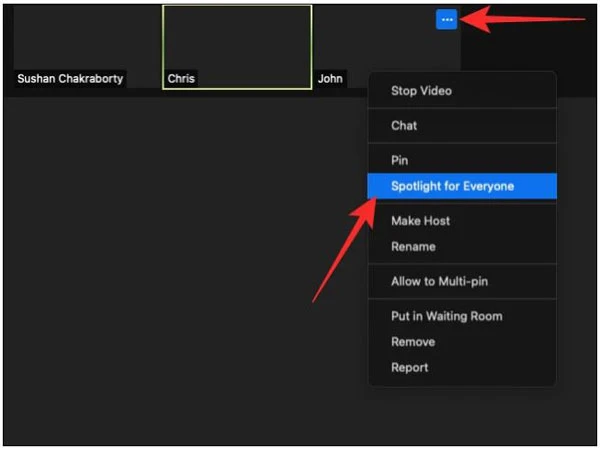
Task: Select Make Host option
Action: (x=462, y=221)
